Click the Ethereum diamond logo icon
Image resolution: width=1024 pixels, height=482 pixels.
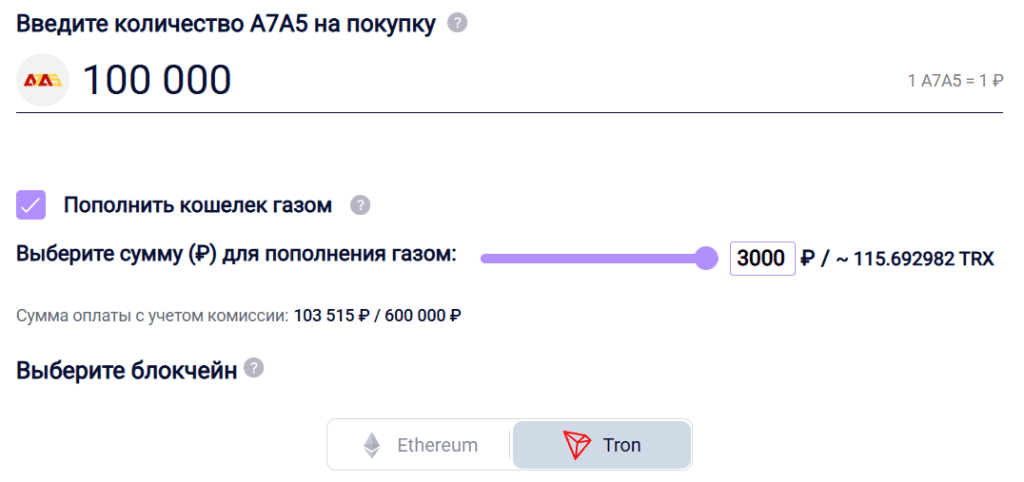click(x=372, y=445)
